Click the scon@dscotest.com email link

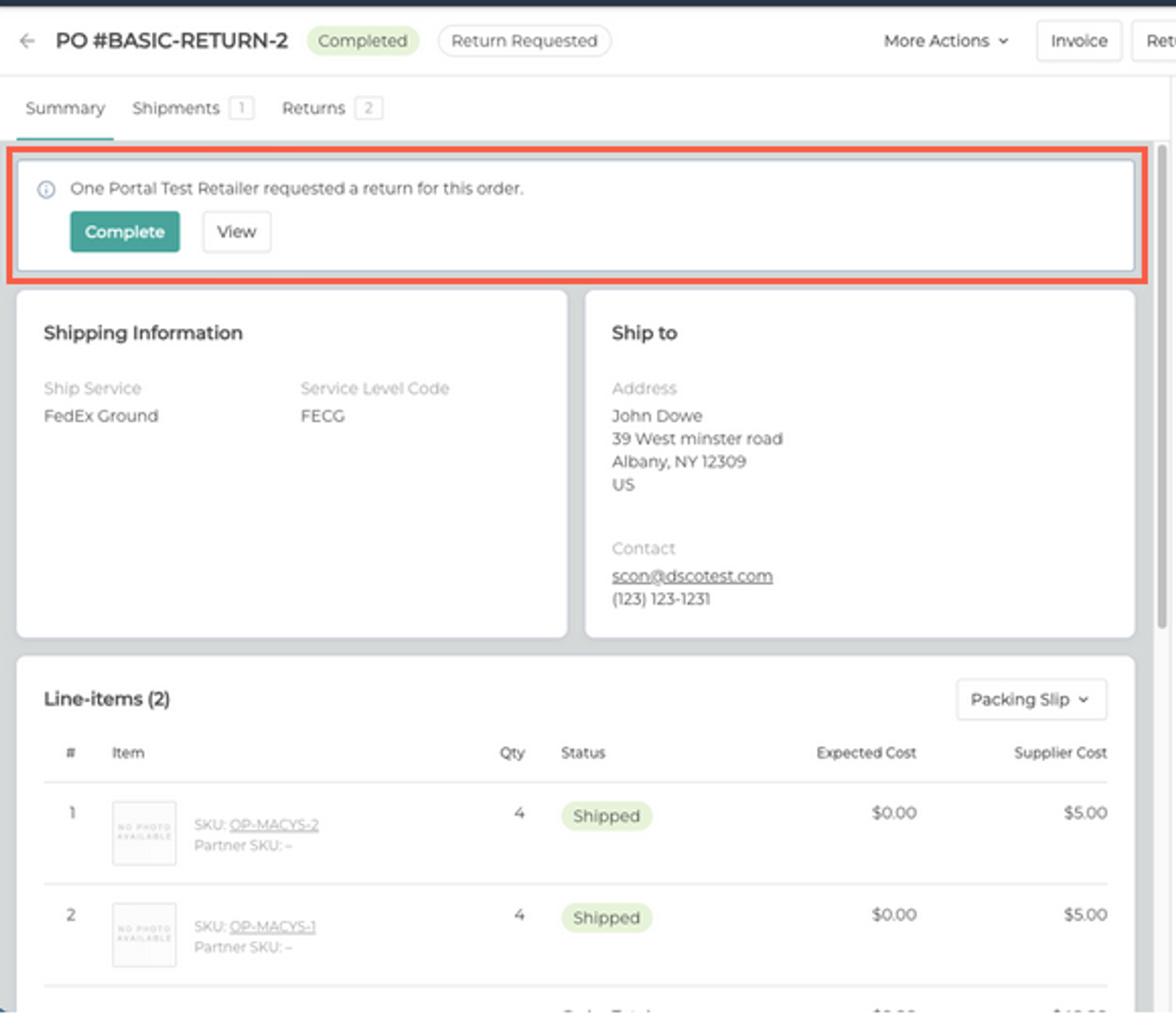click(692, 576)
